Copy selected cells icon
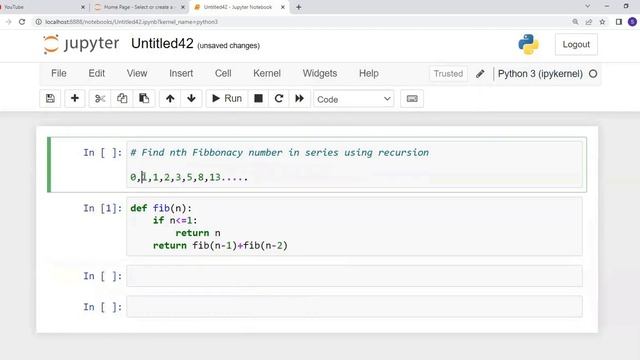The image size is (640, 360). [122, 98]
